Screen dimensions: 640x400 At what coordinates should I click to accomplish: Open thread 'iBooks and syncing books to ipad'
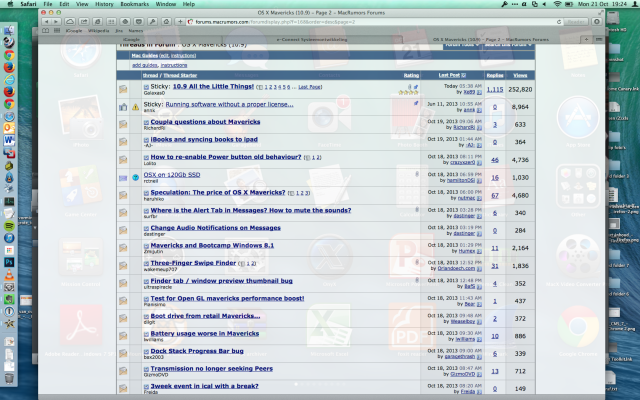pos(204,139)
